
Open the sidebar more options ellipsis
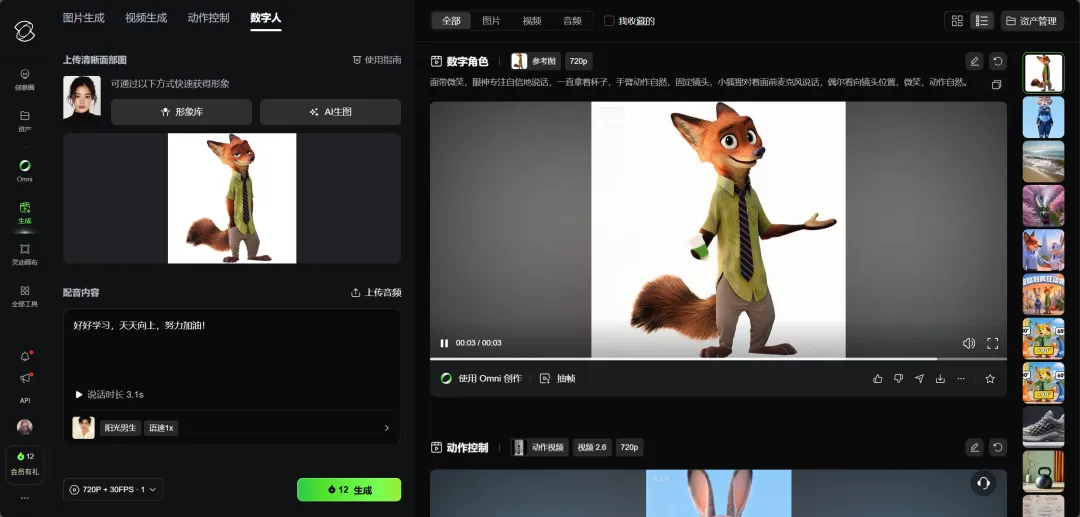pyautogui.click(x=25, y=498)
